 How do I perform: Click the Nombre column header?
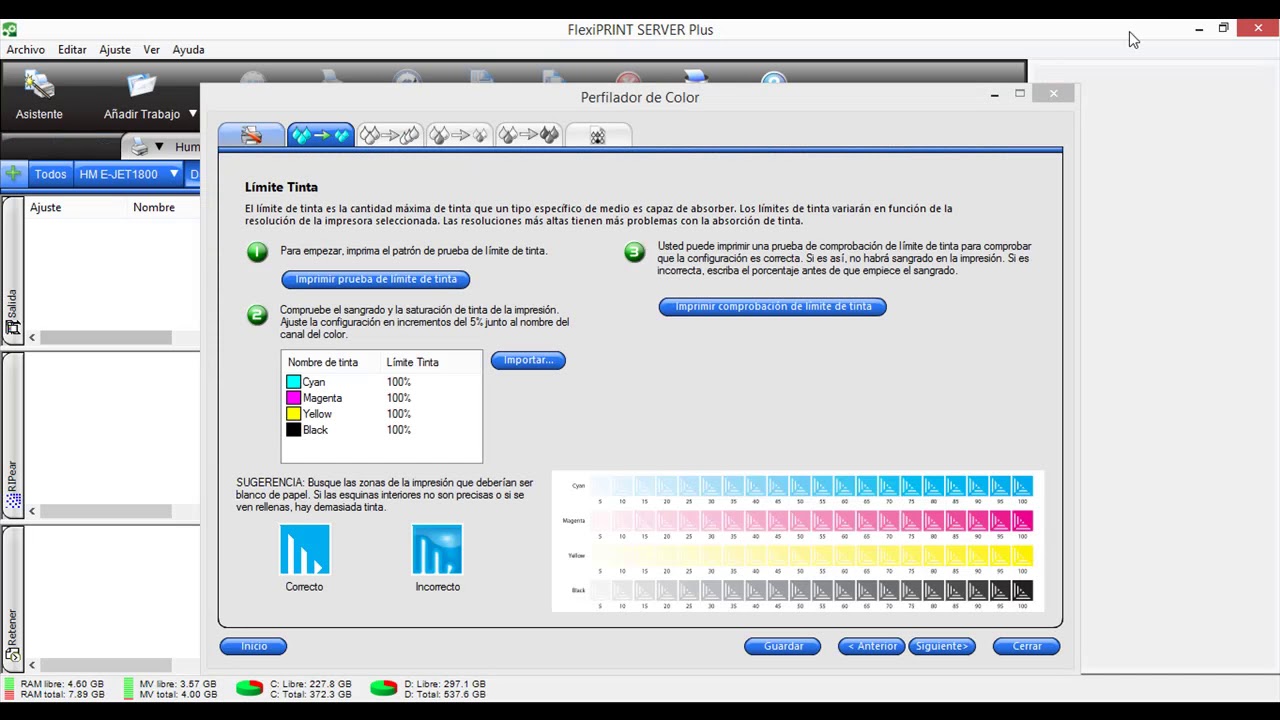[154, 208]
